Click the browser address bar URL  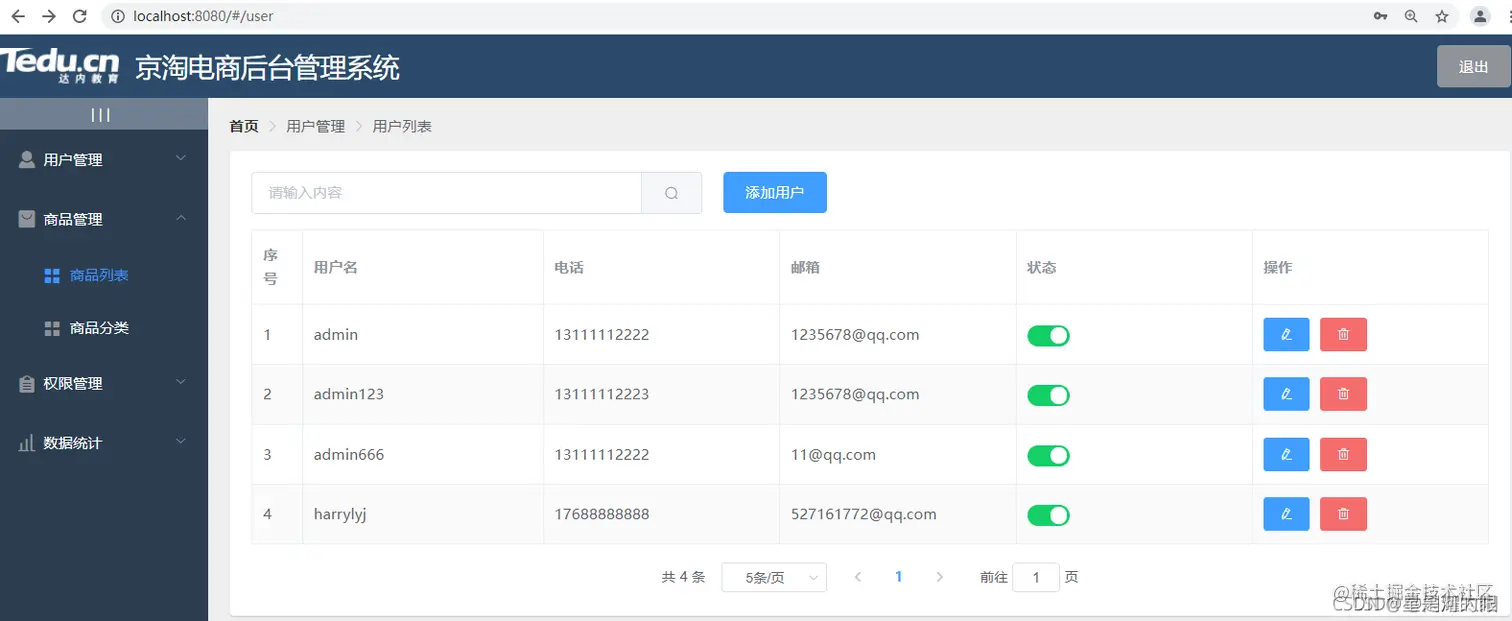click(203, 16)
